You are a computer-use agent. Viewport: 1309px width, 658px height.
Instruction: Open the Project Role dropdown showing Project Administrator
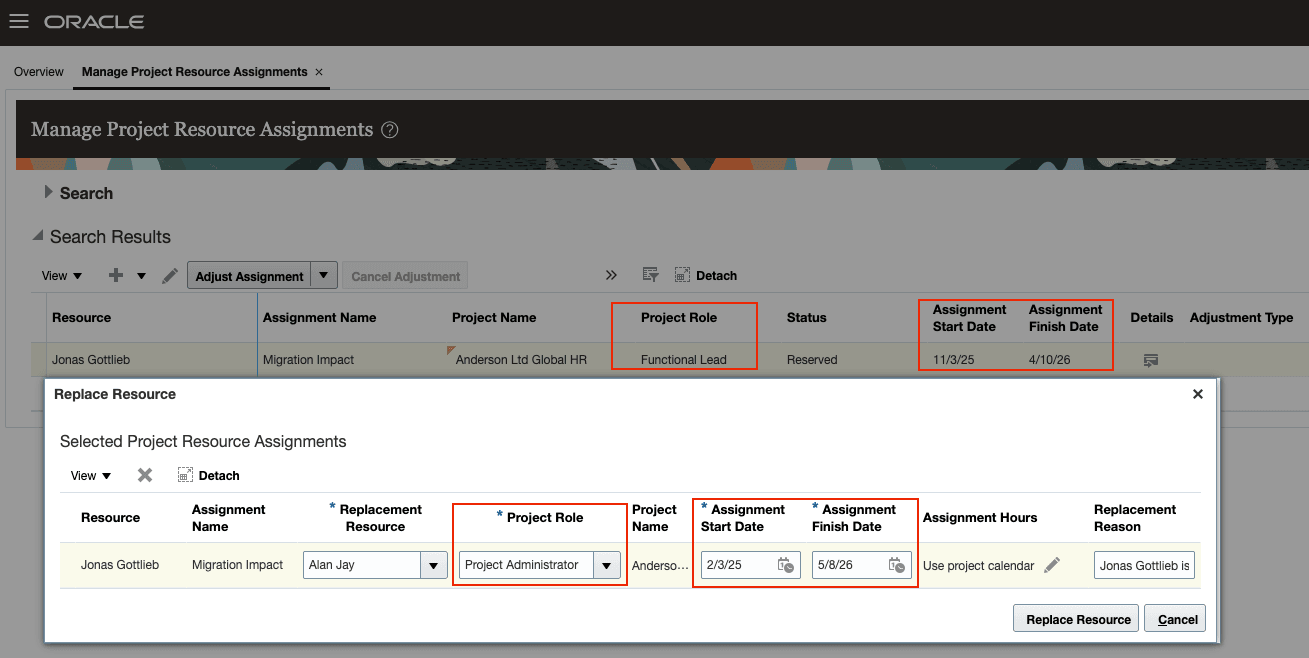607,565
